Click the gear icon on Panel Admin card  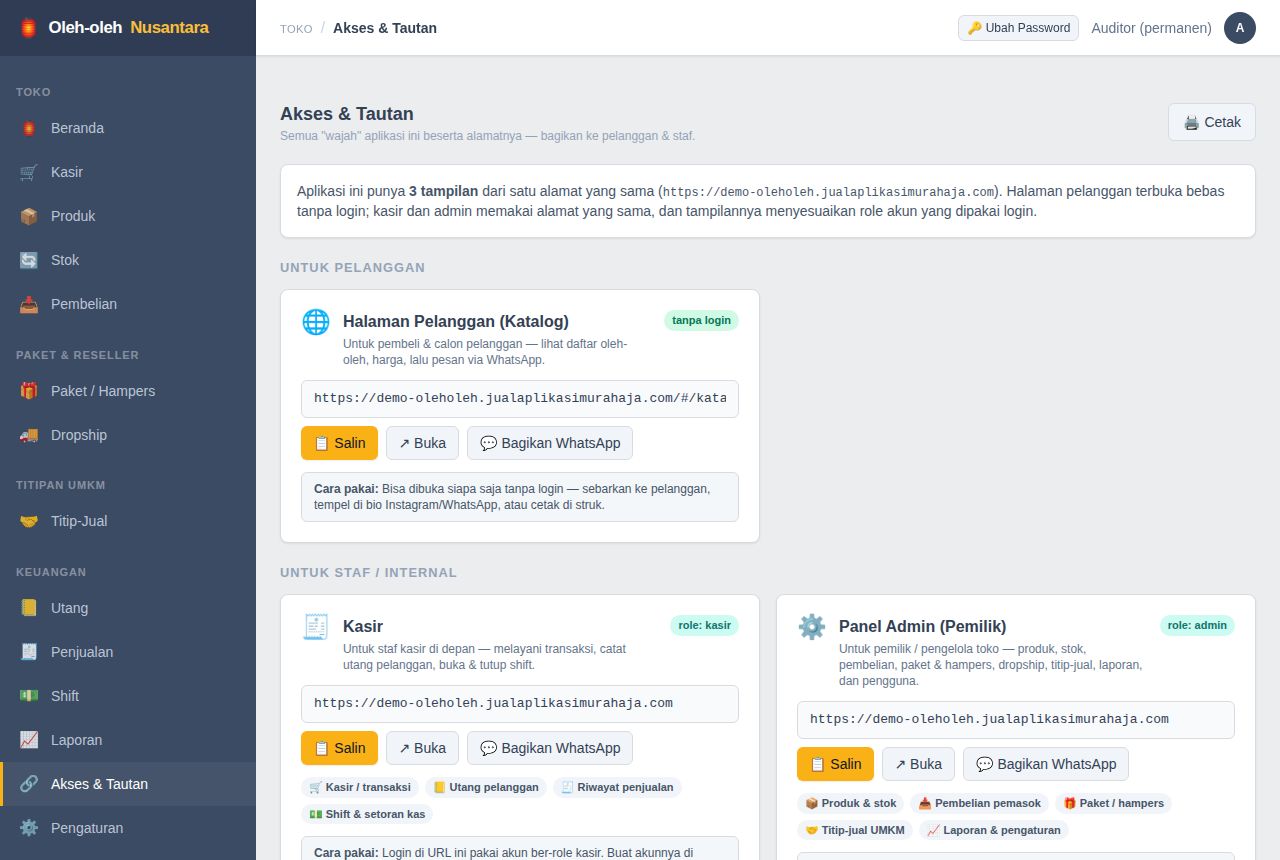point(812,627)
